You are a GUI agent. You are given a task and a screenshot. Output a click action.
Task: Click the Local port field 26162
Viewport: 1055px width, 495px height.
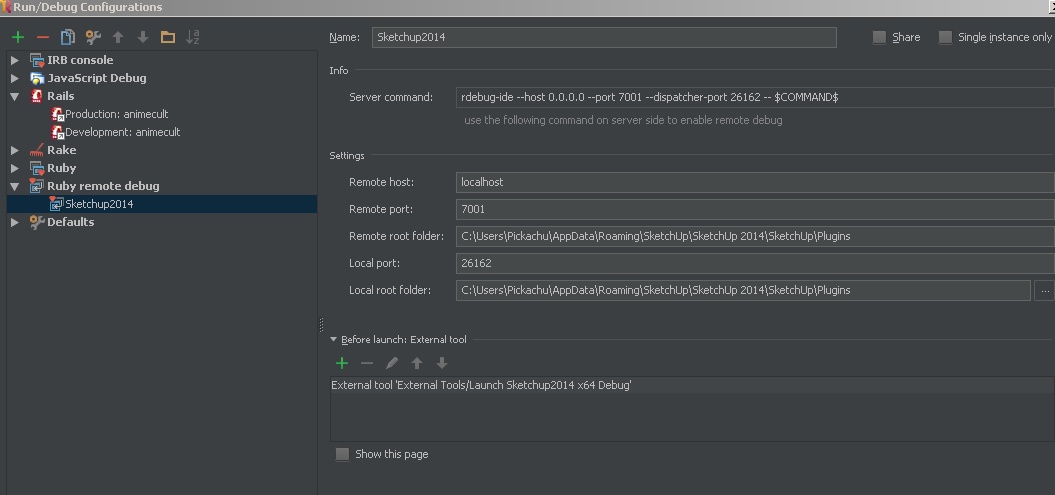coord(755,263)
